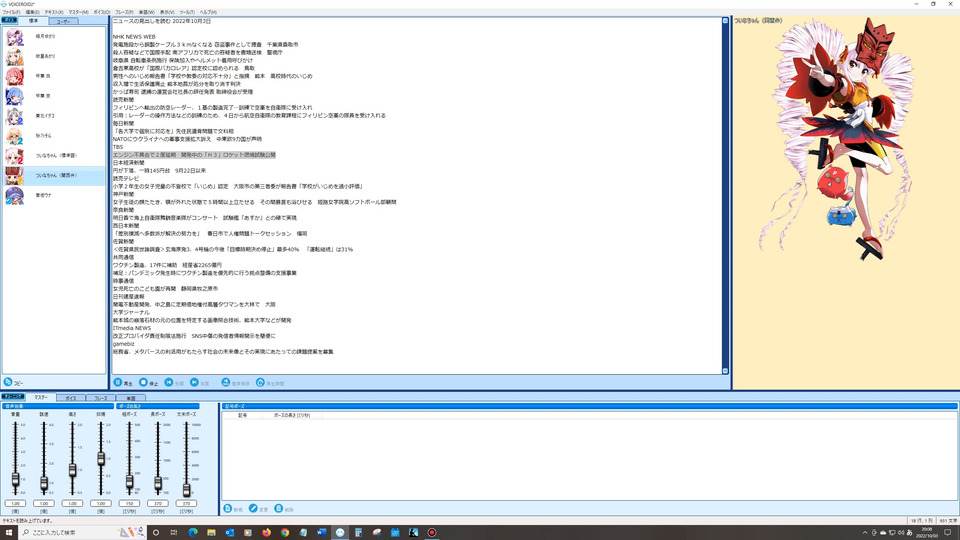The width and height of the screenshot is (960, 540).
Task: Adjust the 文末ポーズ slider handle
Action: [x=187, y=489]
